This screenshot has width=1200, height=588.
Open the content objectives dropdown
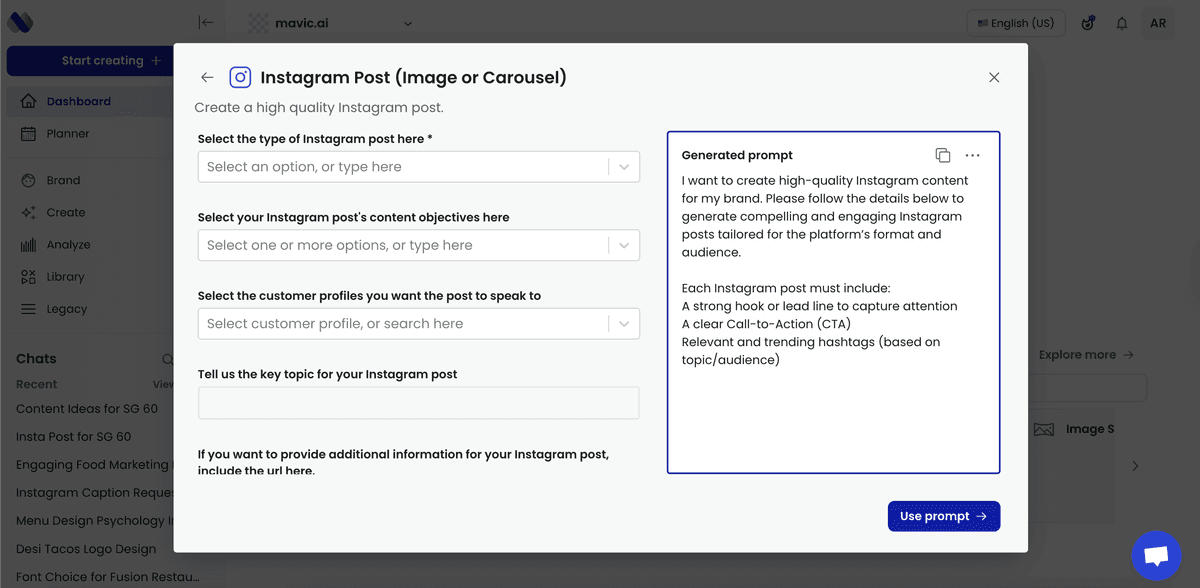tap(623, 245)
